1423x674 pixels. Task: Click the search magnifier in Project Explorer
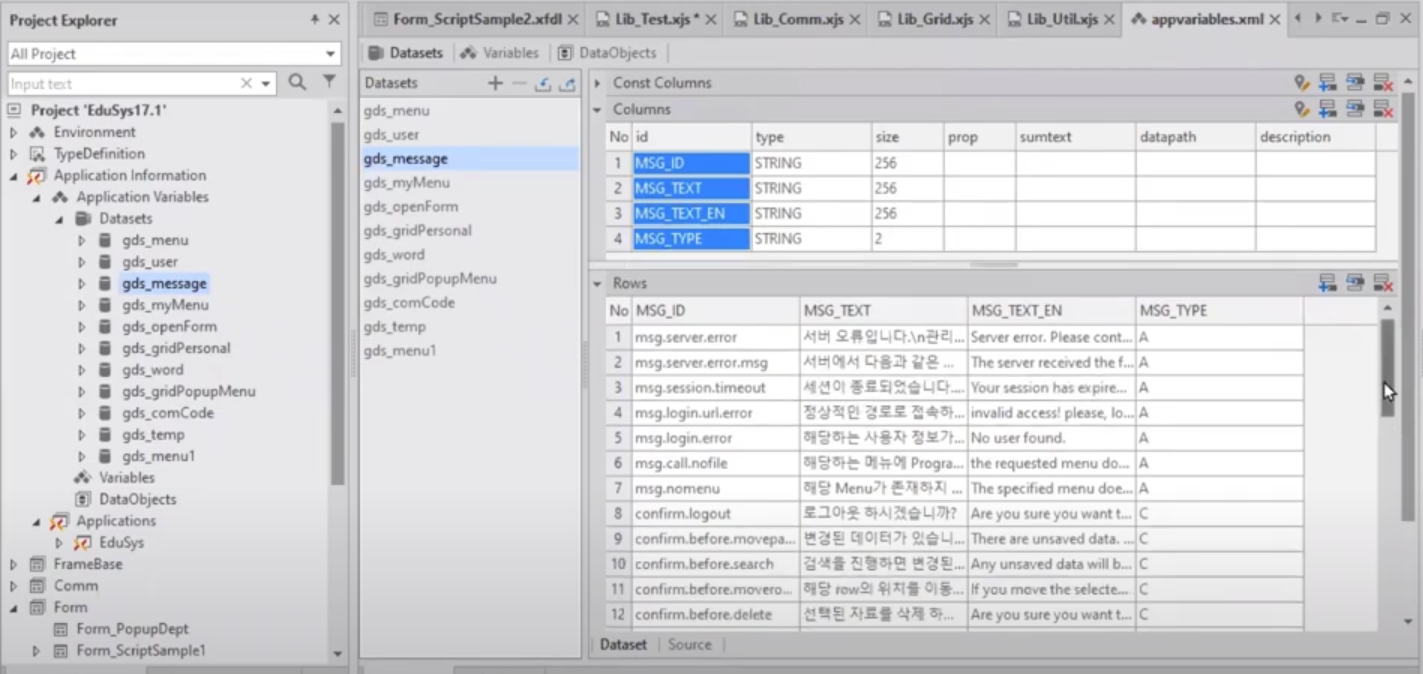click(x=297, y=83)
